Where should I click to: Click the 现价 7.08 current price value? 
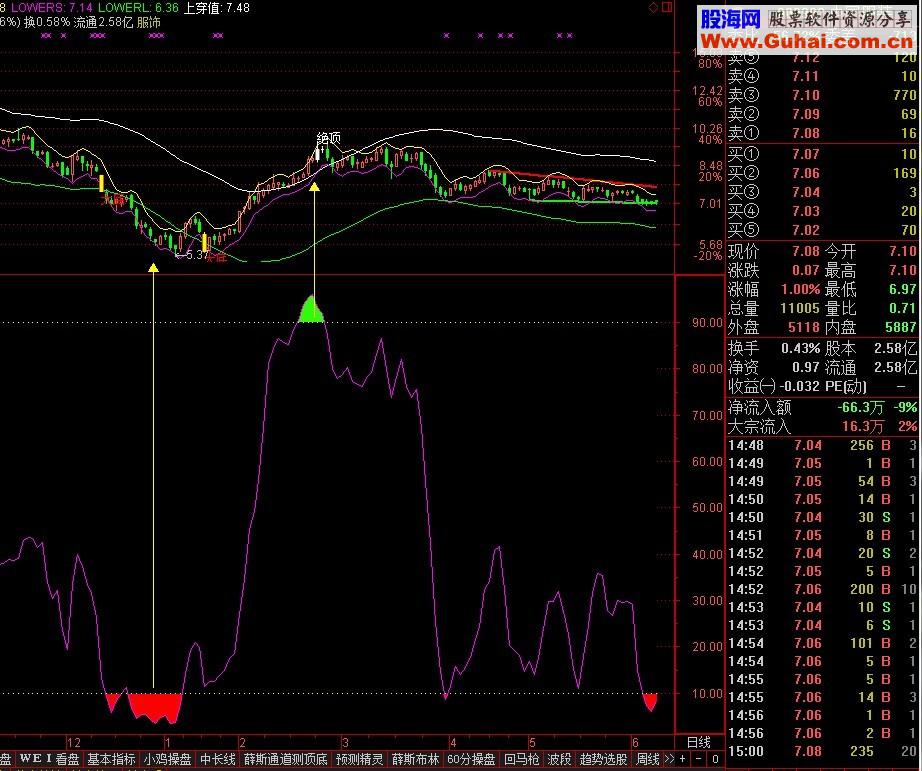coord(806,251)
